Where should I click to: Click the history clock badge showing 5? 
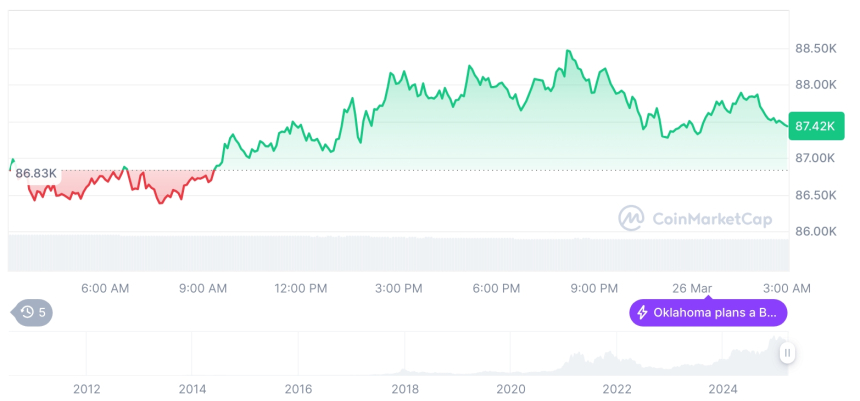click(33, 313)
